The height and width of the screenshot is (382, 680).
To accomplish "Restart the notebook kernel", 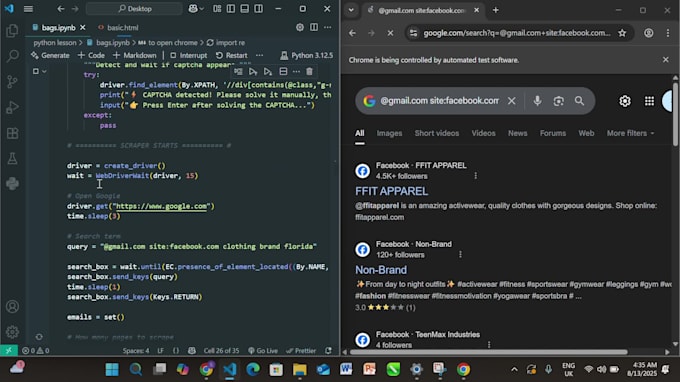I will pyautogui.click(x=232, y=56).
